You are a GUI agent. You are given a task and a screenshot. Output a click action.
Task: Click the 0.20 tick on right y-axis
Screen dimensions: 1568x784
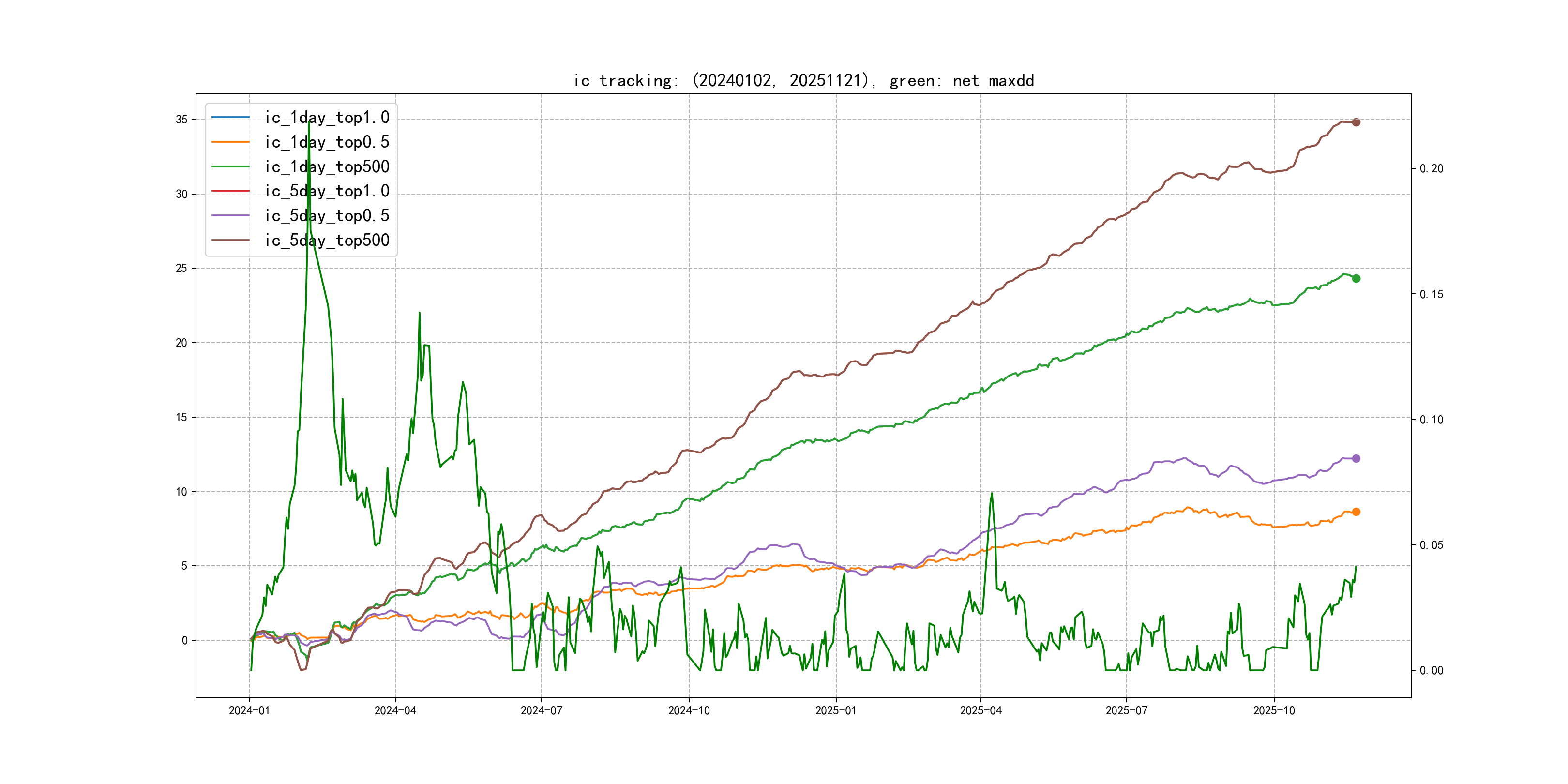coord(1431,168)
